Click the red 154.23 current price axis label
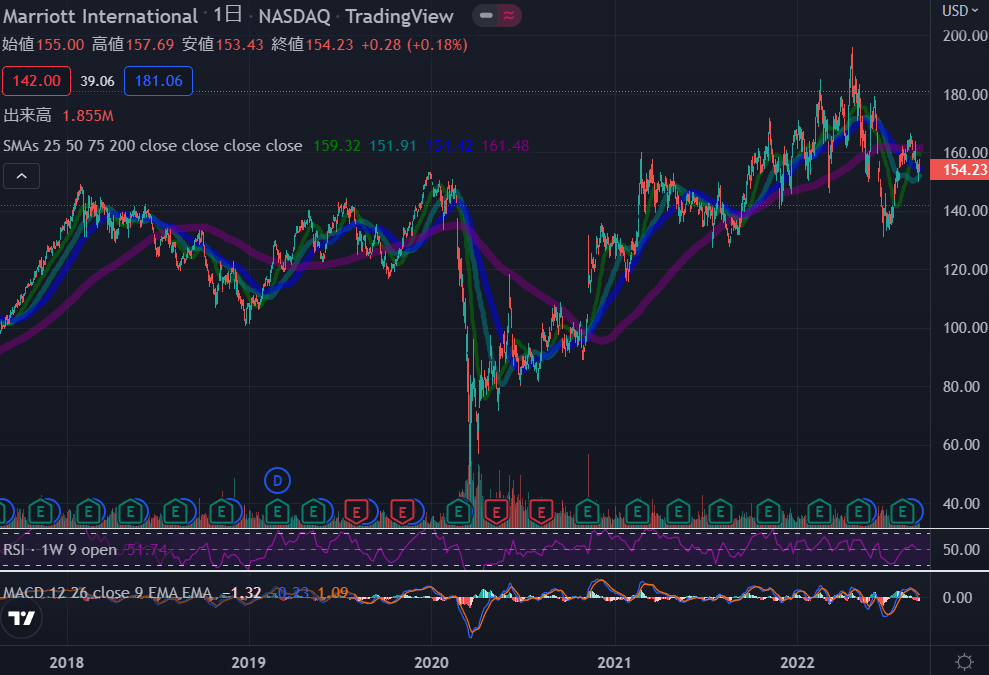This screenshot has width=989, height=675. (x=959, y=170)
